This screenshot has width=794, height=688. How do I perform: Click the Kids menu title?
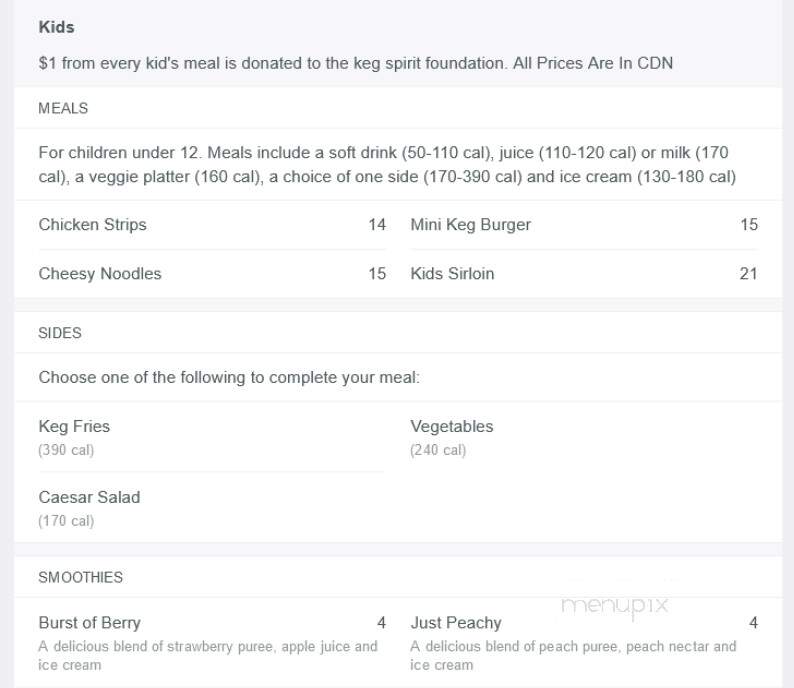[57, 27]
